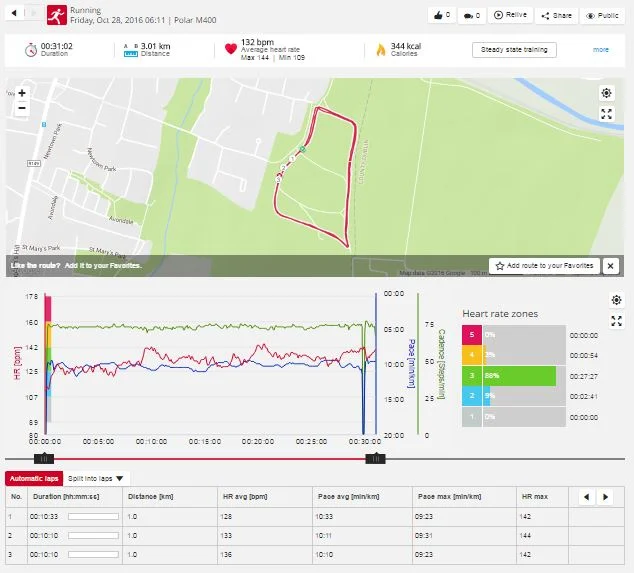
Task: Open chart settings gear icon
Action: click(x=616, y=300)
